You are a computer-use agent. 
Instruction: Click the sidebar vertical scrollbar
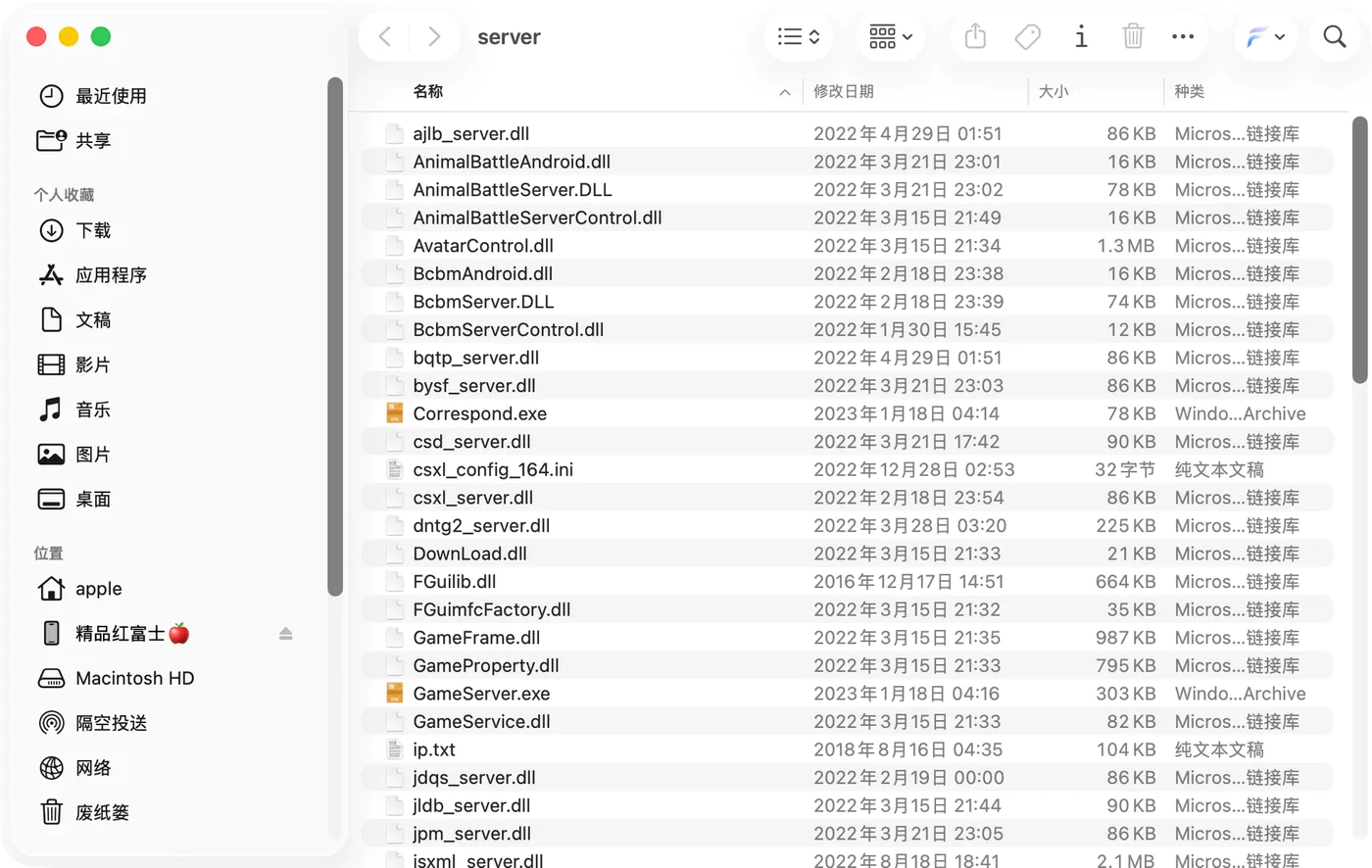pos(334,336)
